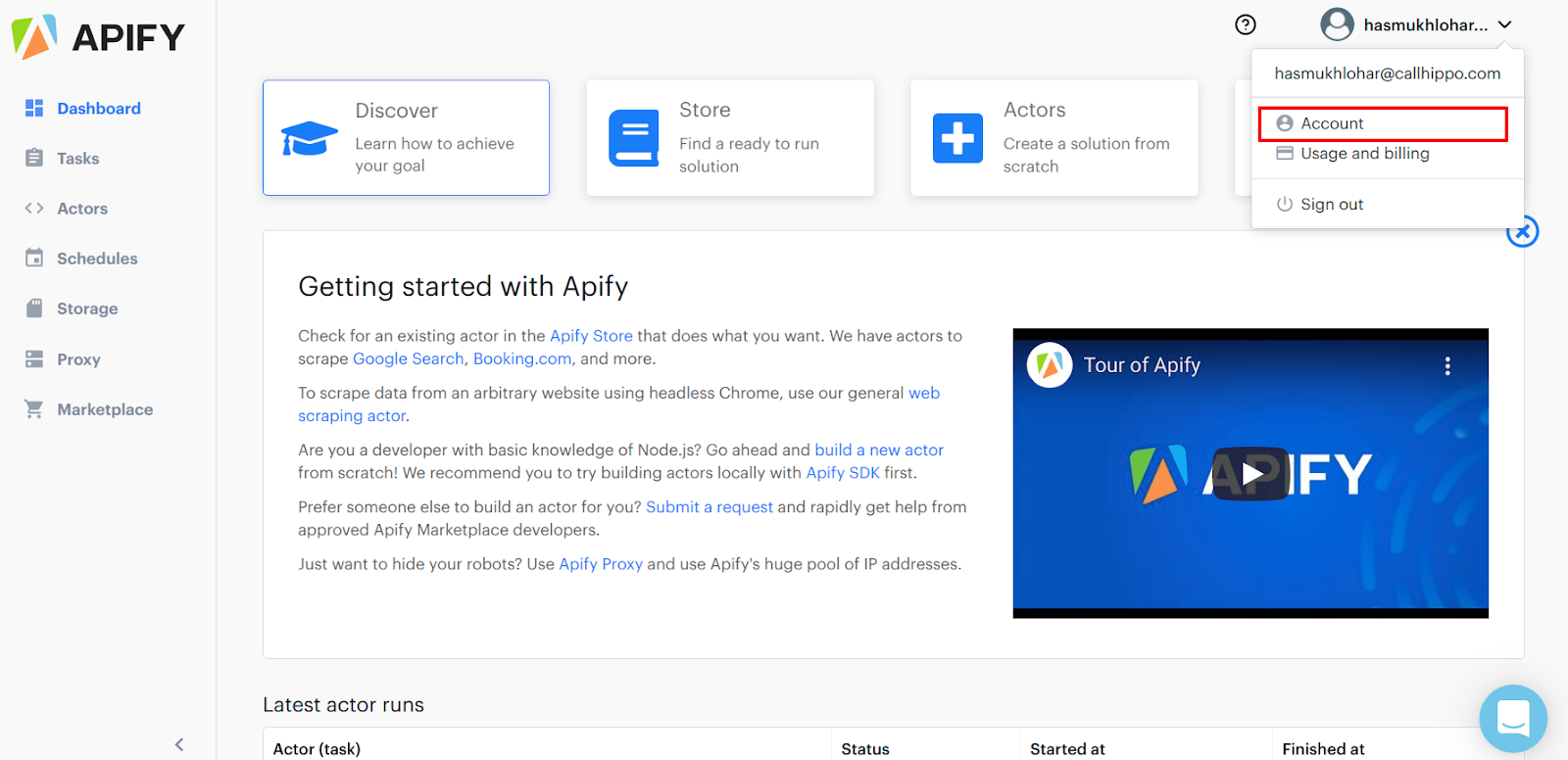The image size is (1568, 760).
Task: Open the video's three-dot options menu
Action: pyautogui.click(x=1447, y=366)
